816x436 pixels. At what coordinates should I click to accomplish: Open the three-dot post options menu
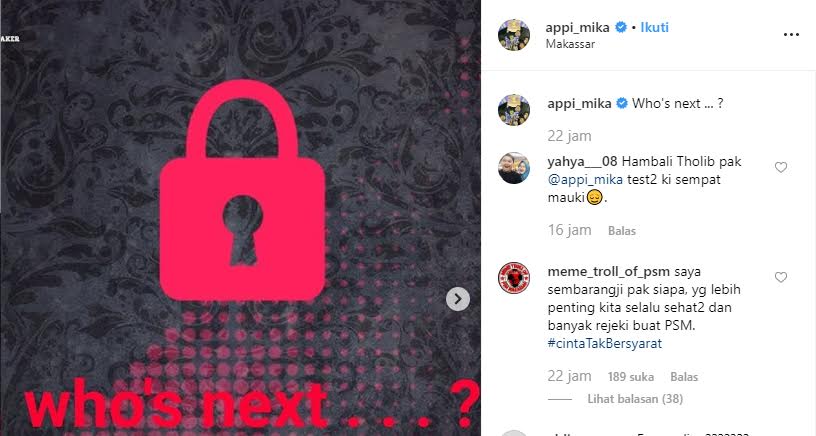coord(791,35)
